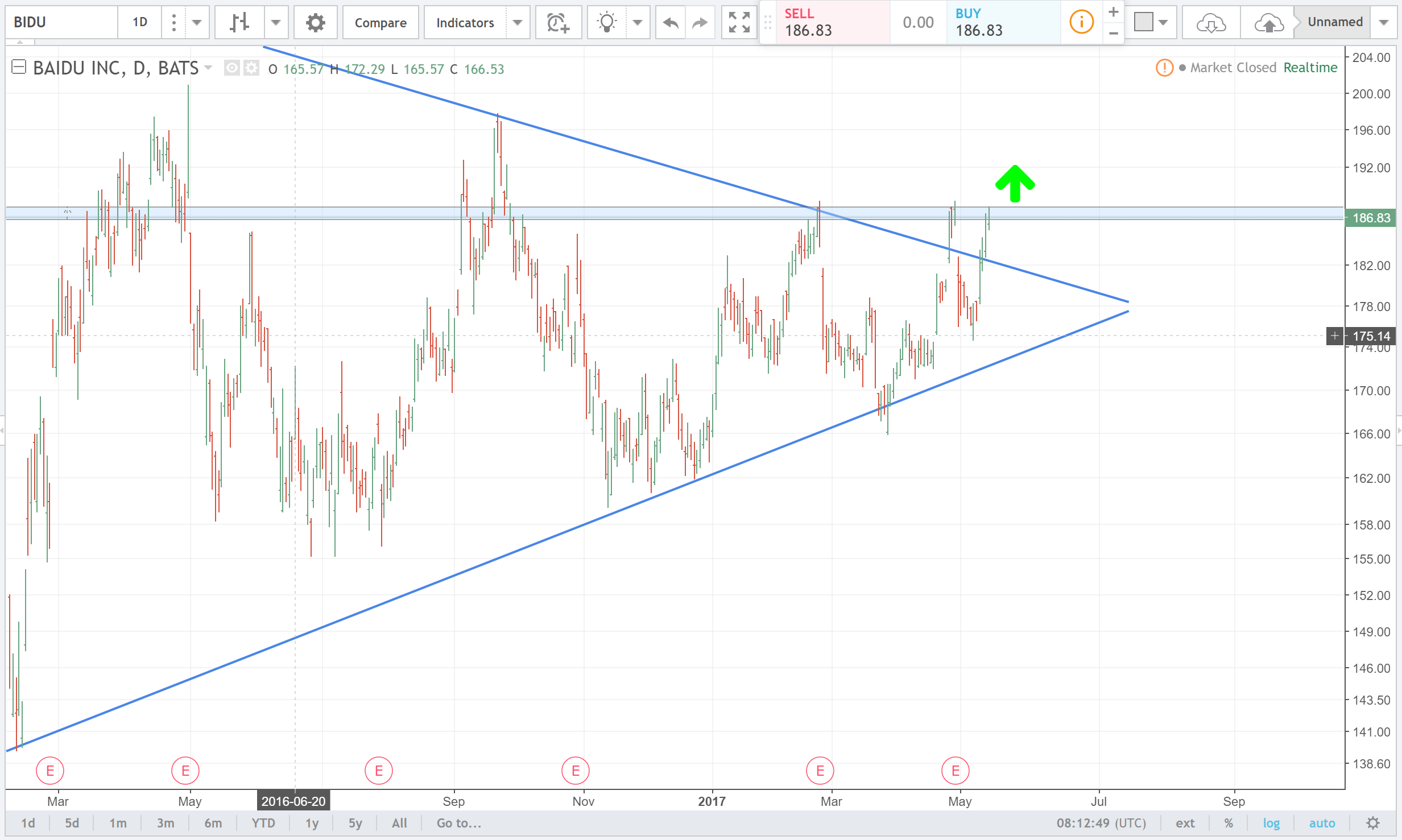Expand interval dropdown arrow
Screen dimensions: 1402x840
197,23
